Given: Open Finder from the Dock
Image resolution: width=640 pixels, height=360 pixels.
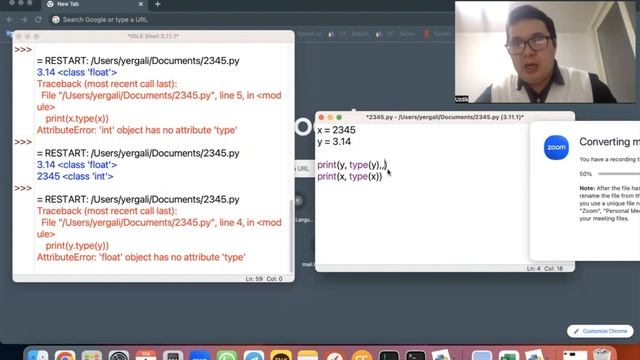Looking at the screenshot, I should [38, 356].
